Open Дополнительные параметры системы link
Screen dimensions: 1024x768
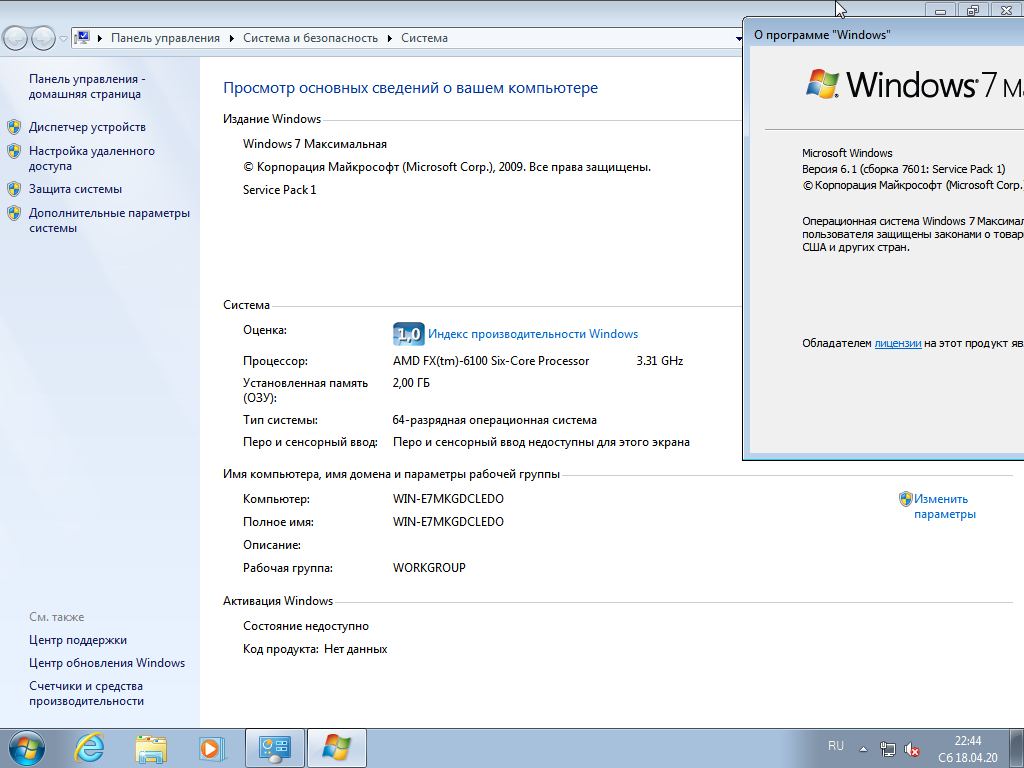pos(109,220)
